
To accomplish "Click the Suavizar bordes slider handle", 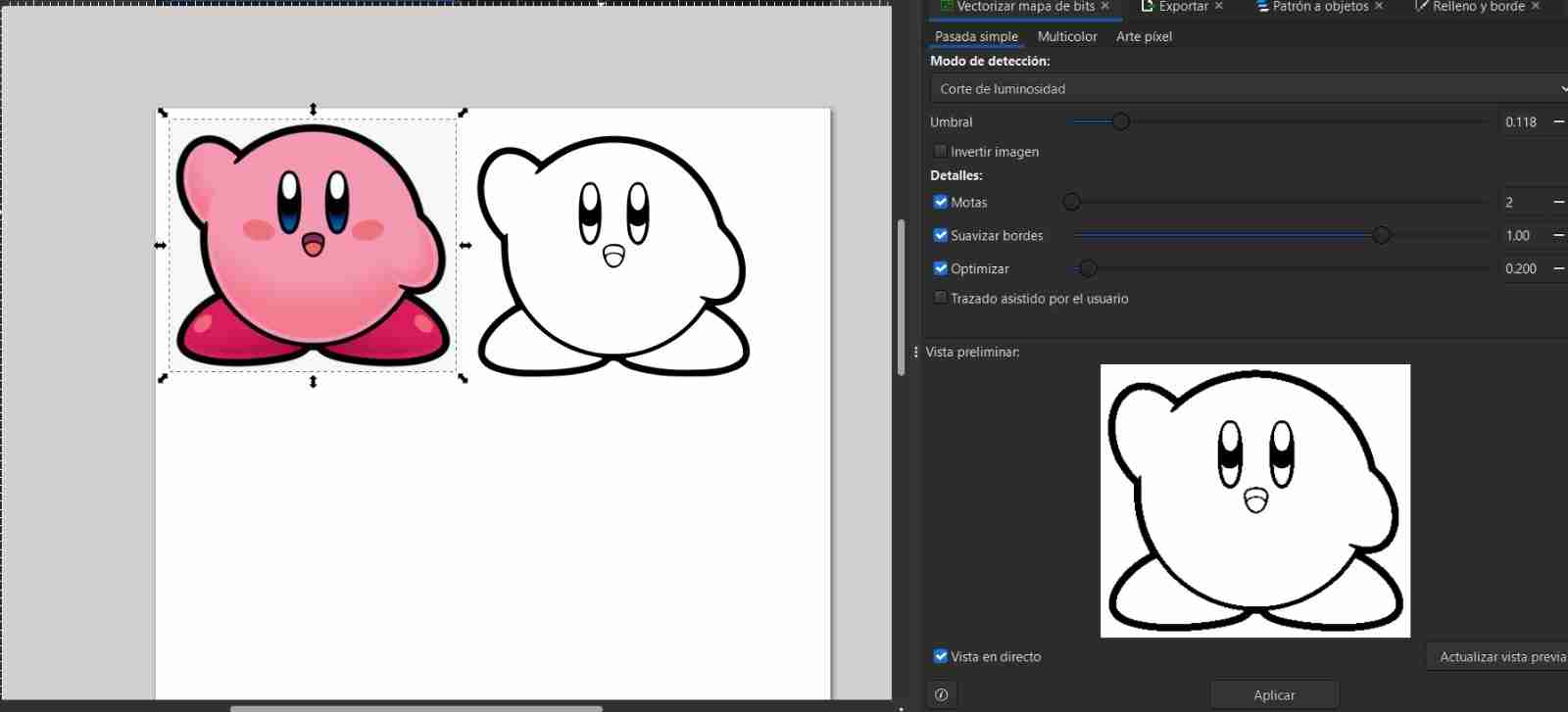I will click(1381, 235).
